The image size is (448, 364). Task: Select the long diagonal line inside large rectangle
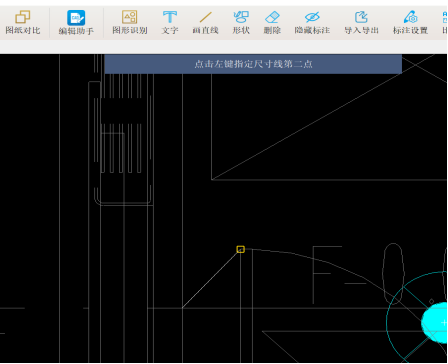[323, 117]
